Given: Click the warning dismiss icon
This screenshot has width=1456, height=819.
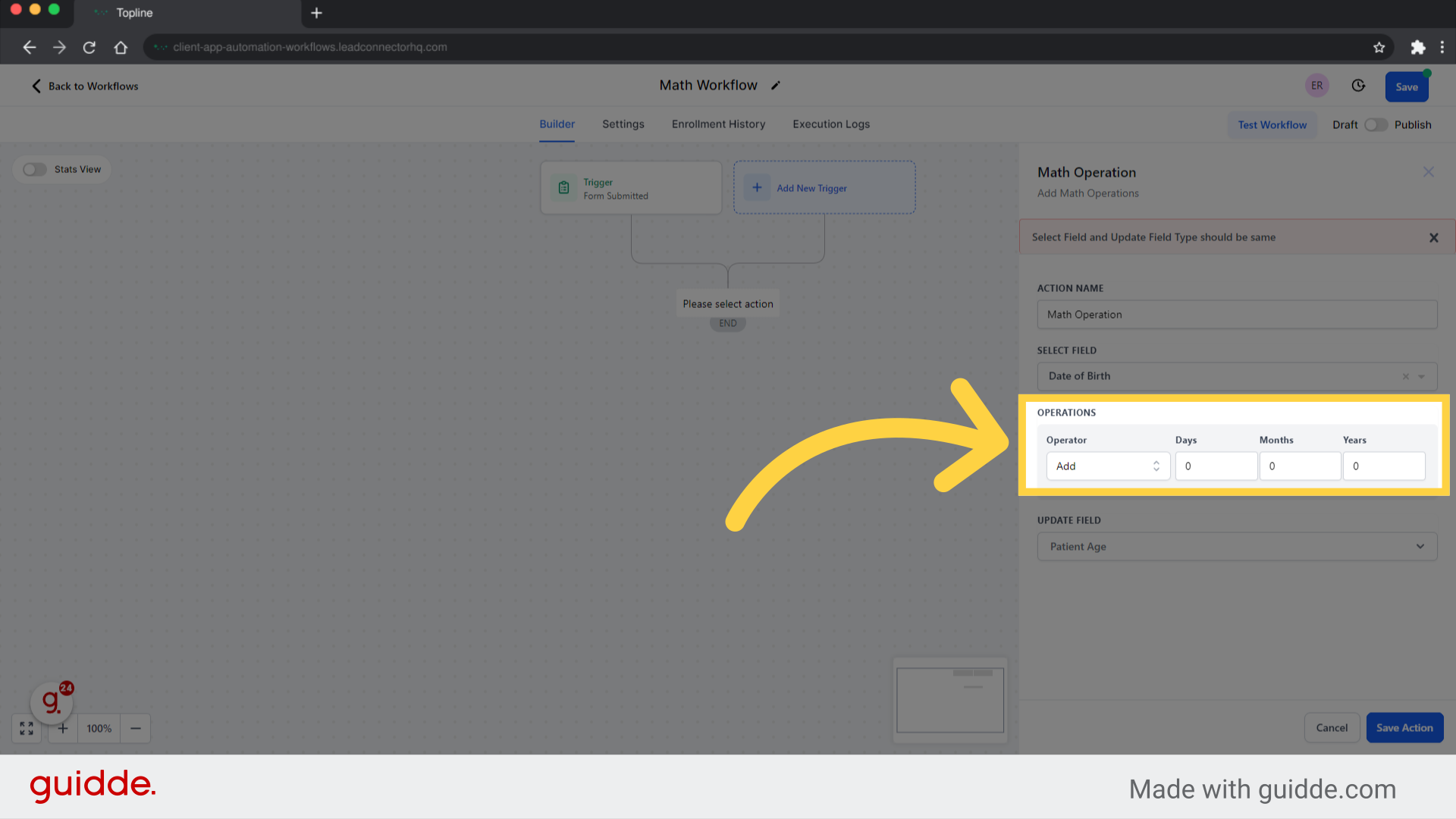Looking at the screenshot, I should (1434, 238).
